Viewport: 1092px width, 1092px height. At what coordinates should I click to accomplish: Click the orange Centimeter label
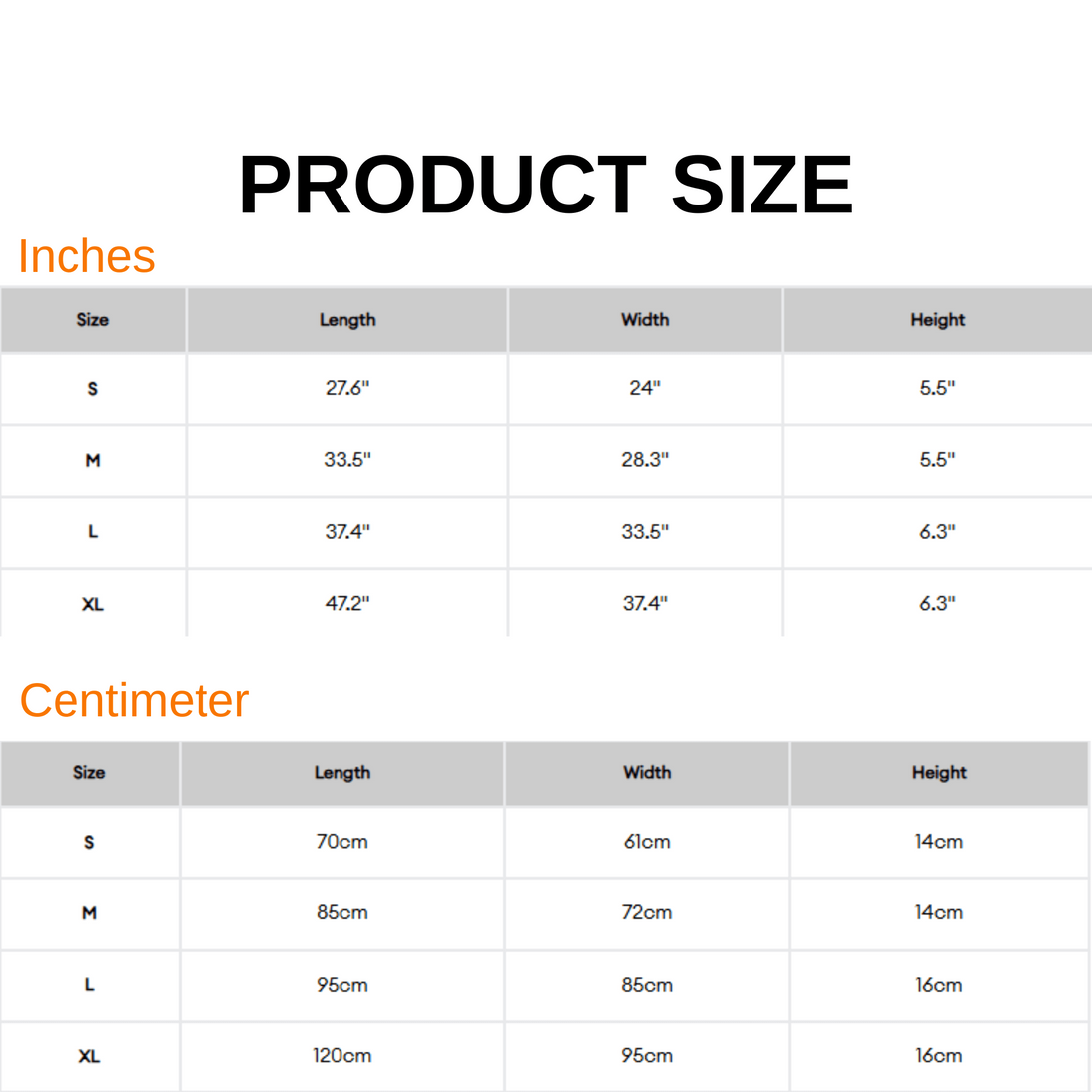pos(134,700)
